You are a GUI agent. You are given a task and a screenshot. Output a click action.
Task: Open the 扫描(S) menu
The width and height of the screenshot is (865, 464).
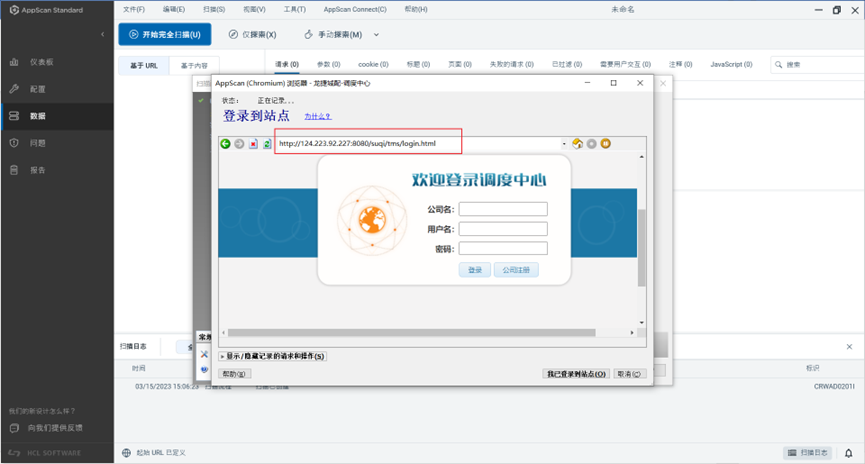pyautogui.click(x=214, y=9)
